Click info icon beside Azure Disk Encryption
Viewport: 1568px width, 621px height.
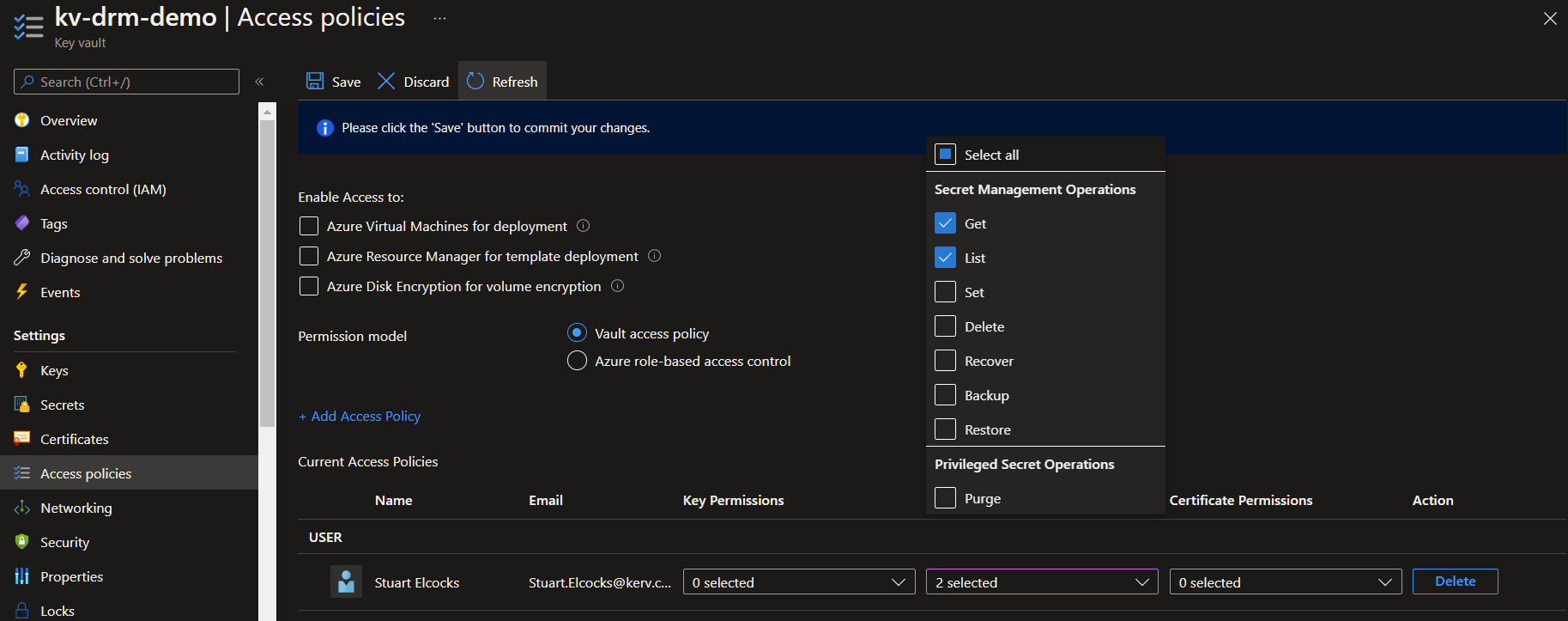click(618, 286)
